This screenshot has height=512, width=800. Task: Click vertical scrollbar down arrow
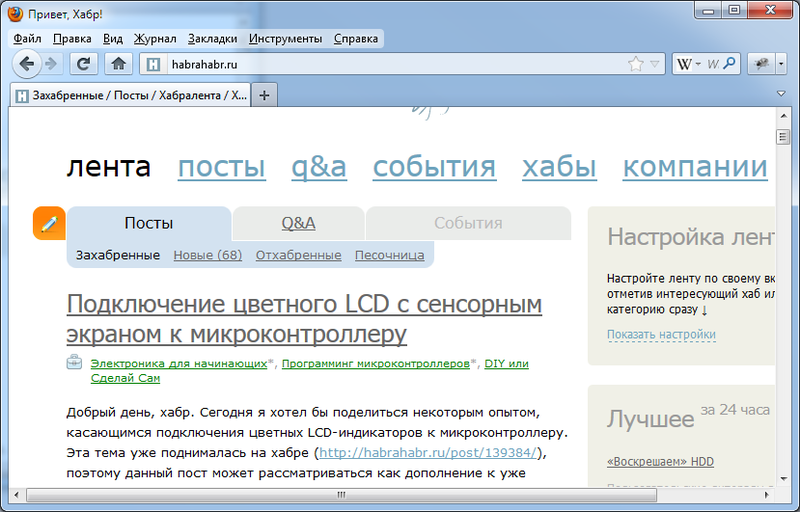783,479
